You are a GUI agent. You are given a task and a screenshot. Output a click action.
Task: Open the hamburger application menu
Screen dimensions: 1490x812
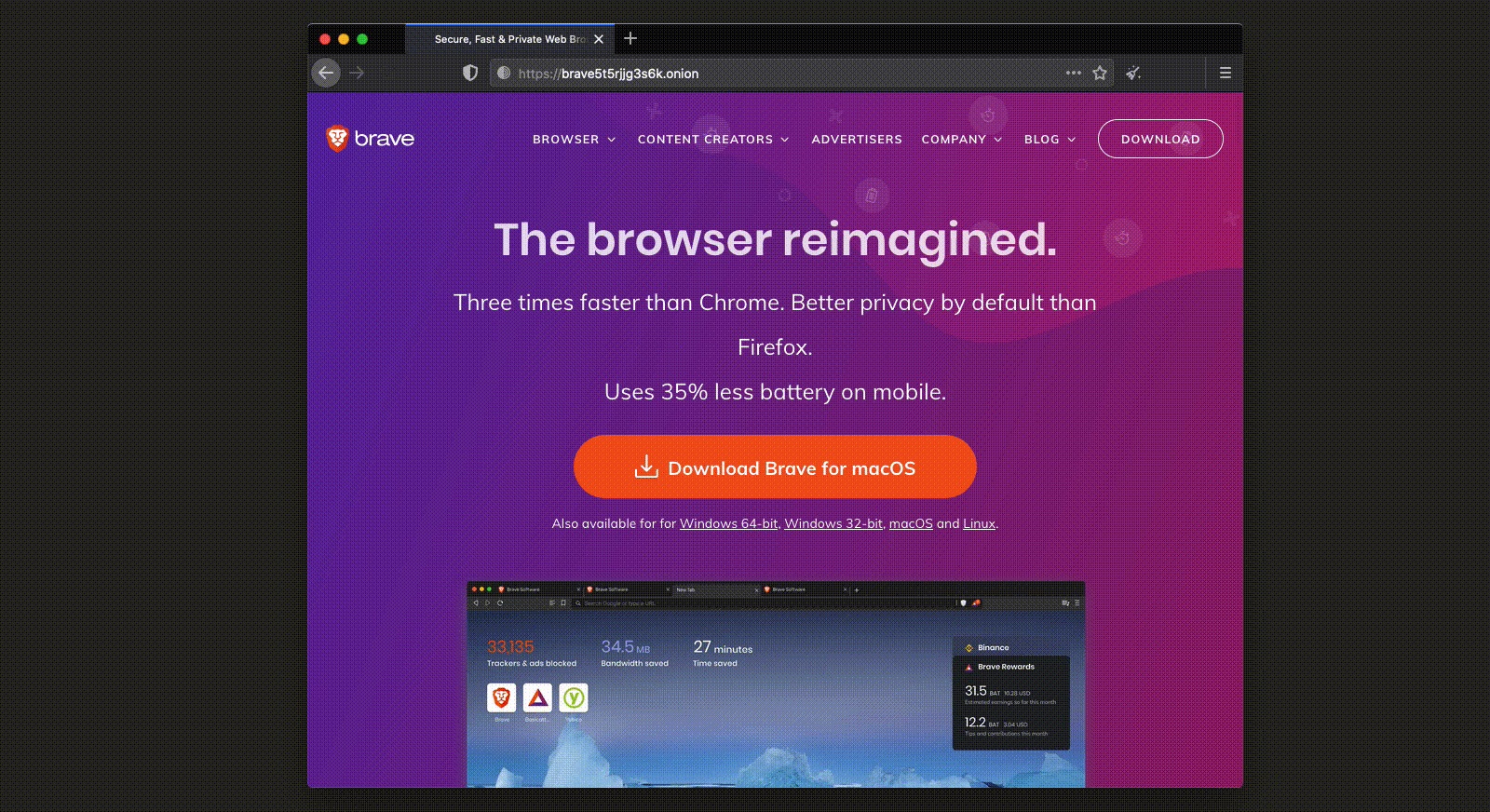1226,73
